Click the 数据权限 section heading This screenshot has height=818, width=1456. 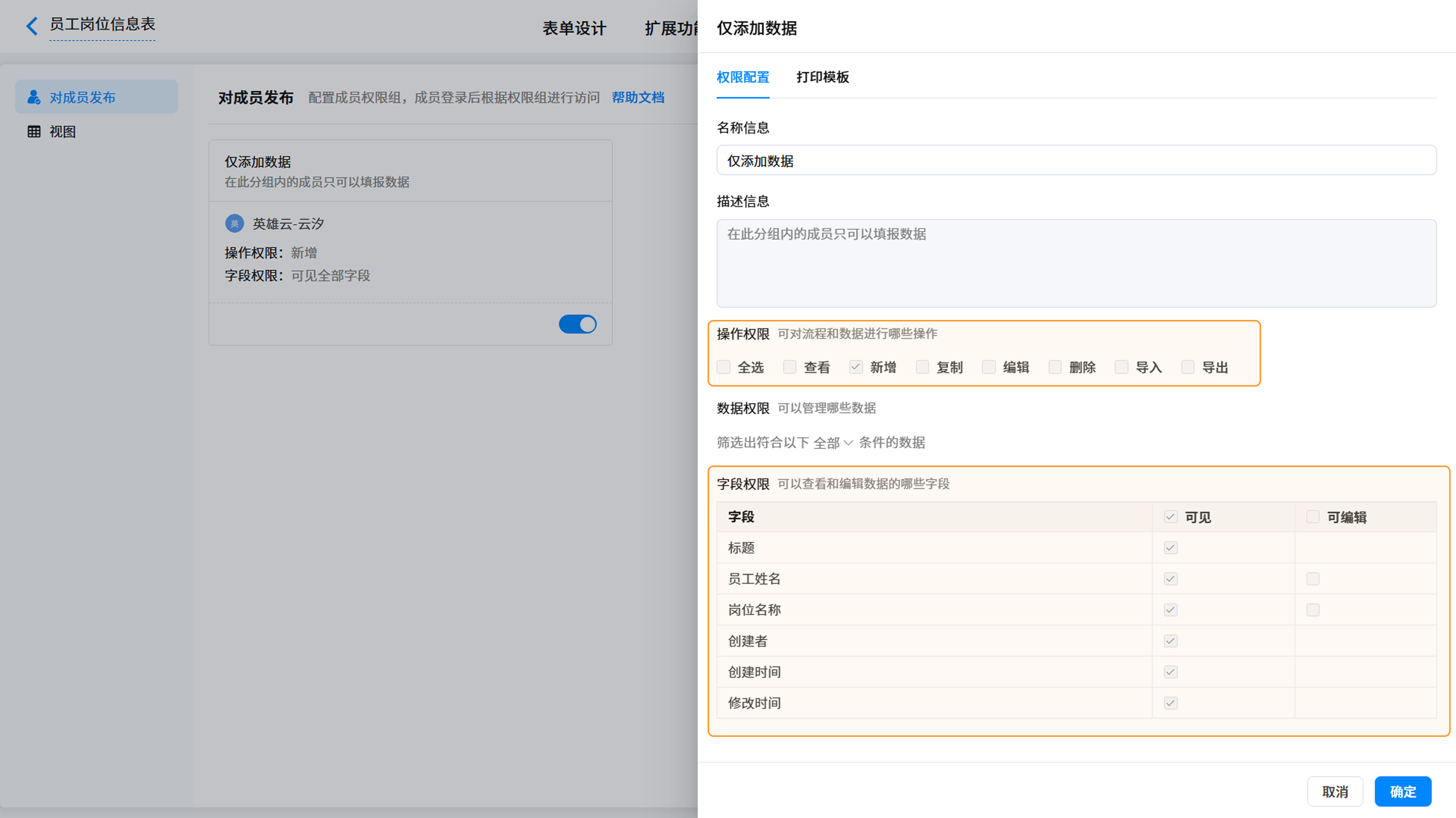click(743, 409)
